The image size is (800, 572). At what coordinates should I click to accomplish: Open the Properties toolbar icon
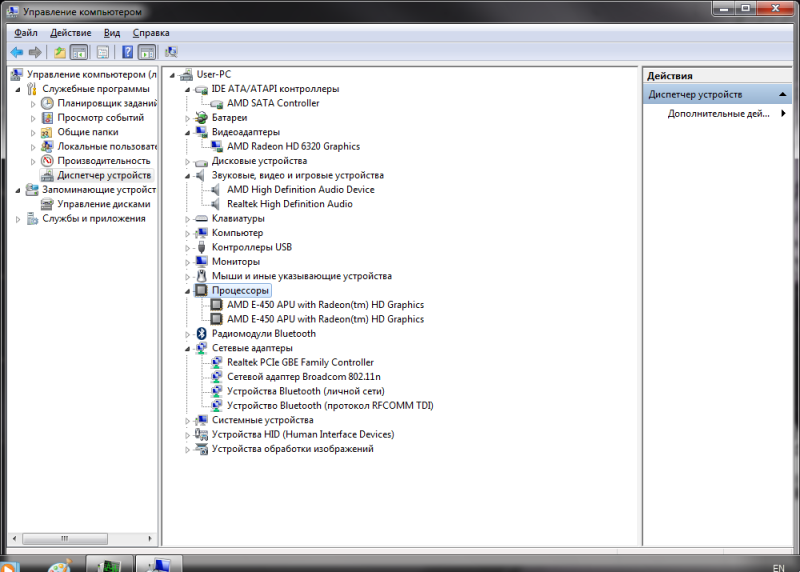point(103,52)
